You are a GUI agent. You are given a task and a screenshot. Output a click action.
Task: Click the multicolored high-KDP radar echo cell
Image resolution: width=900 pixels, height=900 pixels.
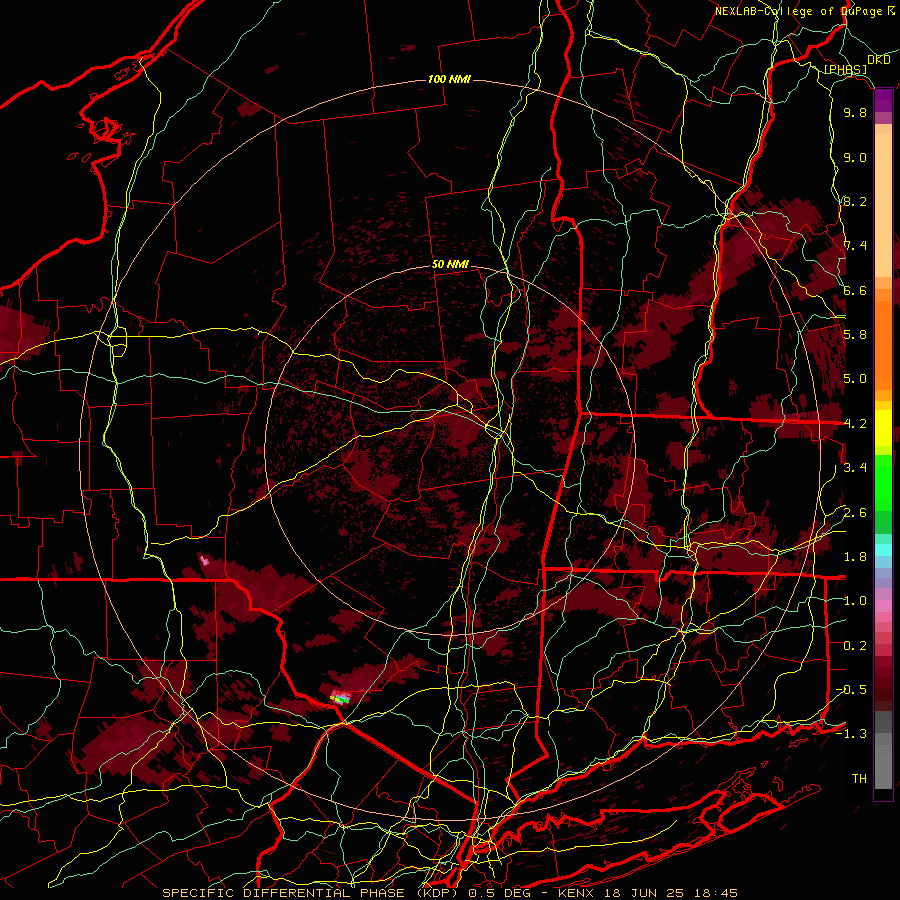(x=340, y=699)
